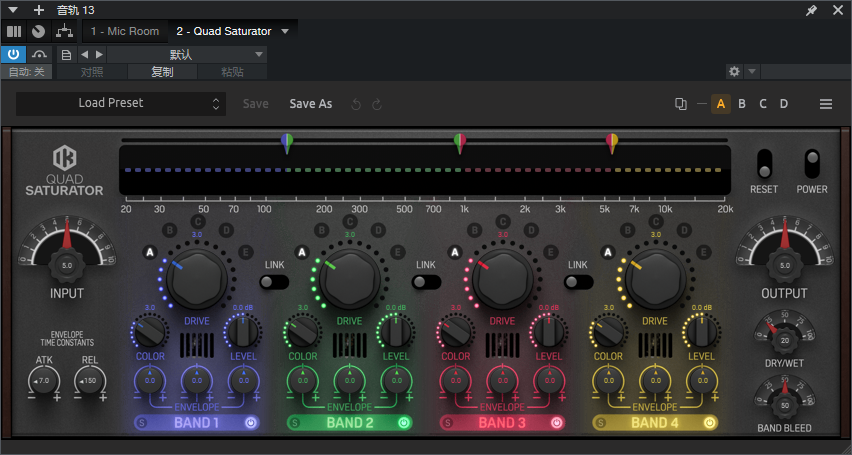The width and height of the screenshot is (852, 455).
Task: Select the 2 - Quad Saturator tab
Action: [224, 32]
